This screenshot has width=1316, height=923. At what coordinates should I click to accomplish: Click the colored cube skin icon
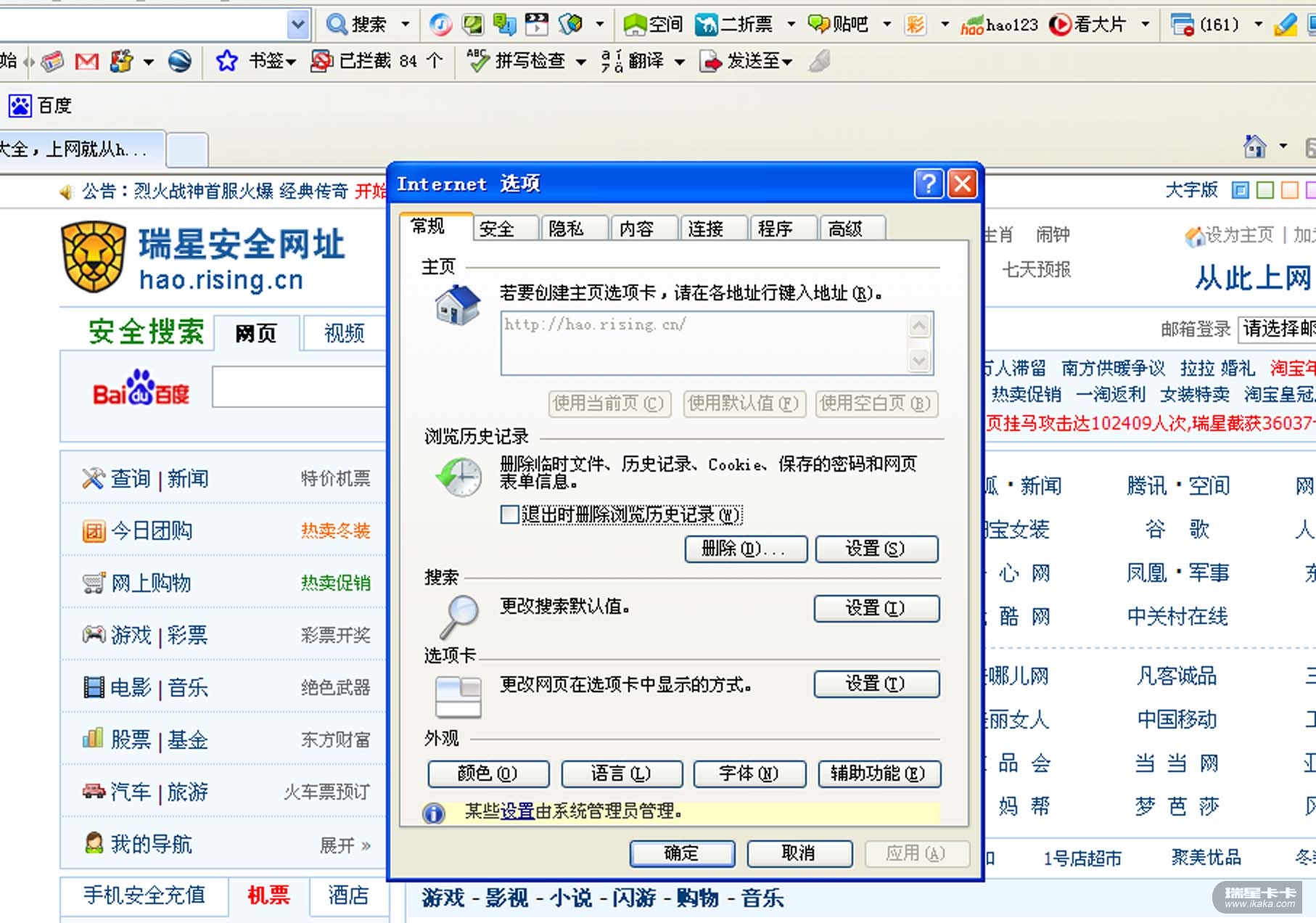tap(571, 25)
